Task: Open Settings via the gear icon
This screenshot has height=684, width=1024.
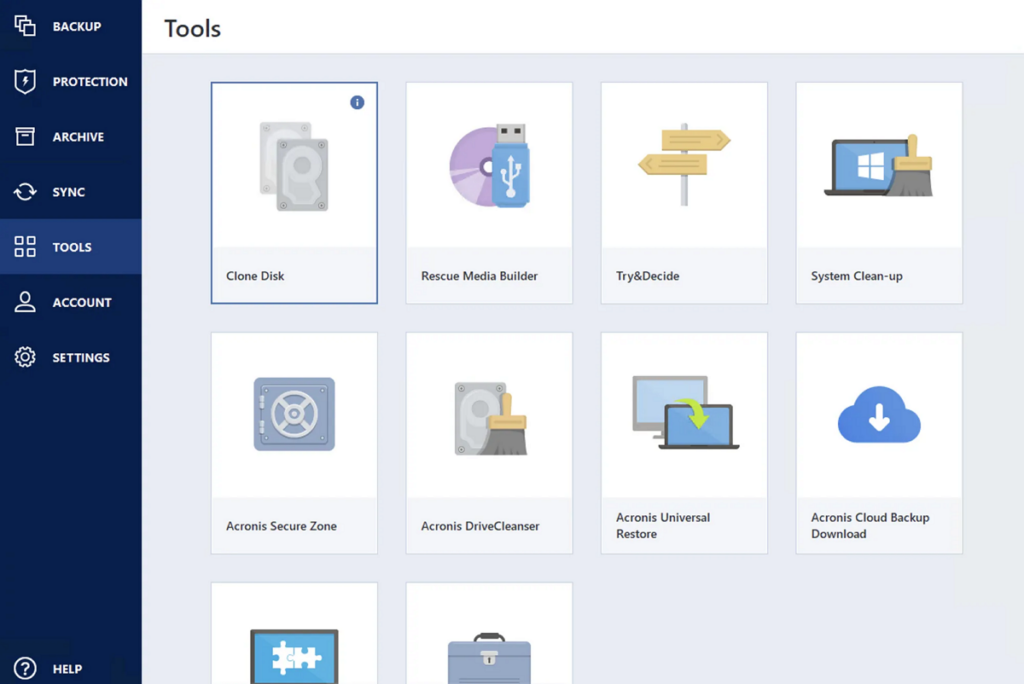Action: point(22,357)
